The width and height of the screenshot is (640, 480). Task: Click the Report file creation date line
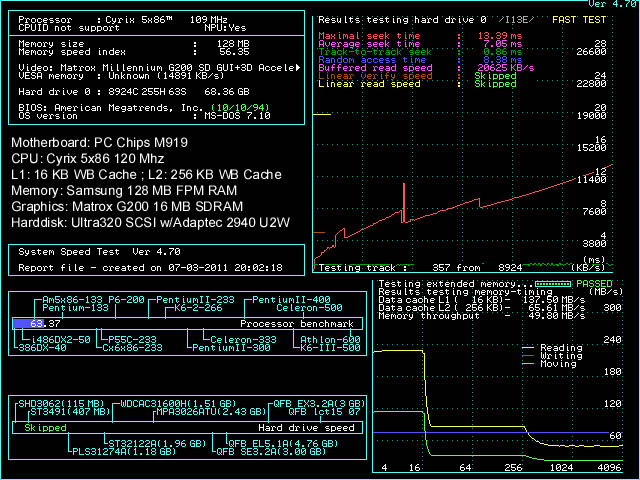click(x=151, y=268)
